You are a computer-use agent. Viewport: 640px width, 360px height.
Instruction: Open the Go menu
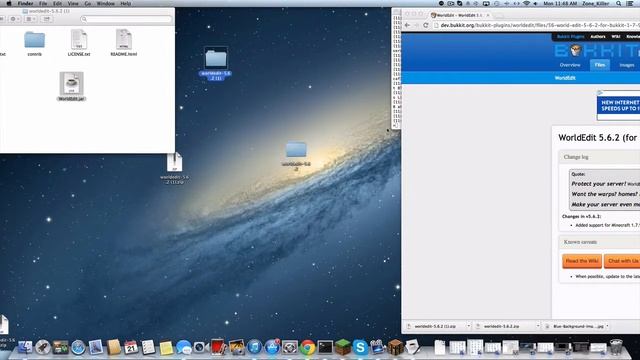coord(88,3)
